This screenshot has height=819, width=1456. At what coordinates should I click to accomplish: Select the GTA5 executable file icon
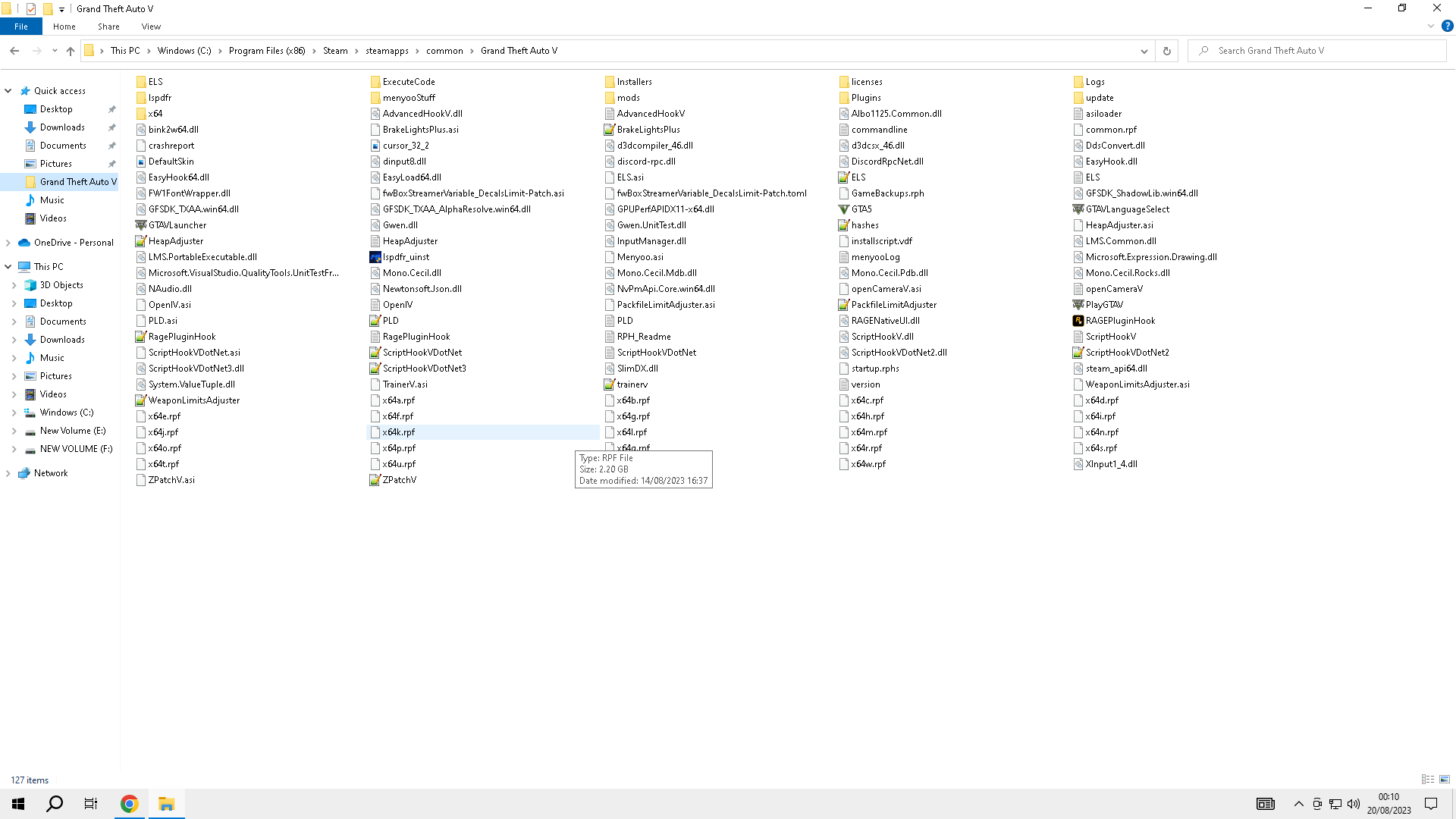click(844, 209)
